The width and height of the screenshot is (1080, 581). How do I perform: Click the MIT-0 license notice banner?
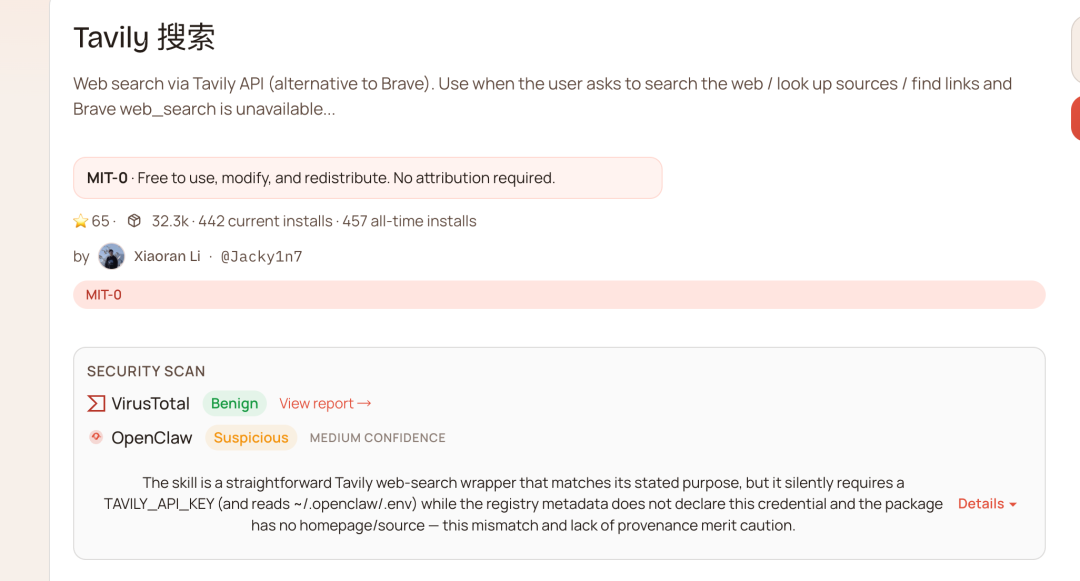[367, 178]
